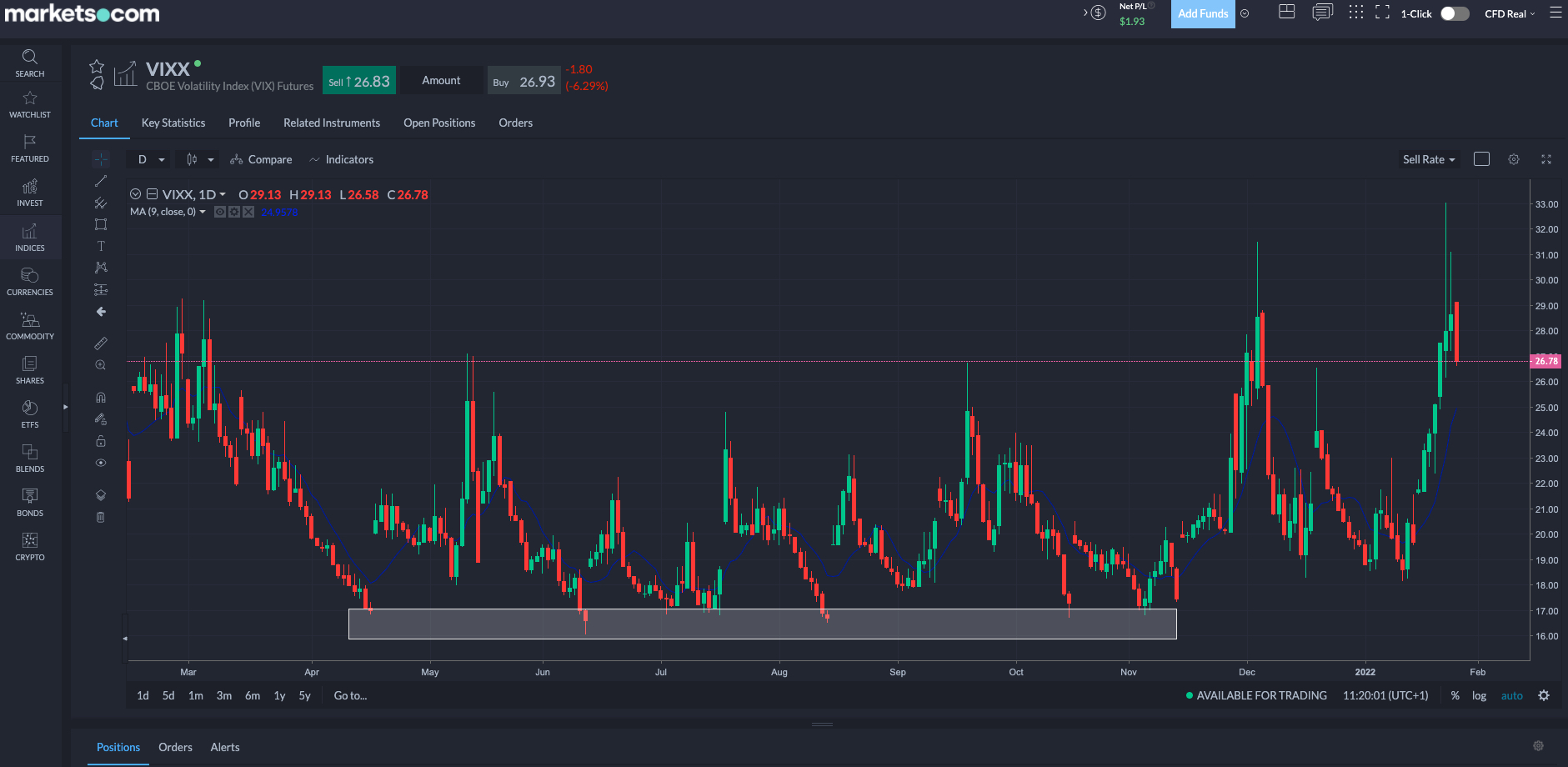The height and width of the screenshot is (767, 1568).
Task: Expand the VIXX, 1D legend dropdown
Action: tap(223, 194)
